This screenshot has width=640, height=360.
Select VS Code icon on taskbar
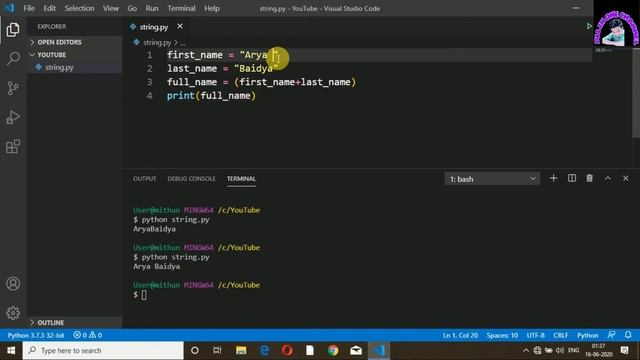379,351
